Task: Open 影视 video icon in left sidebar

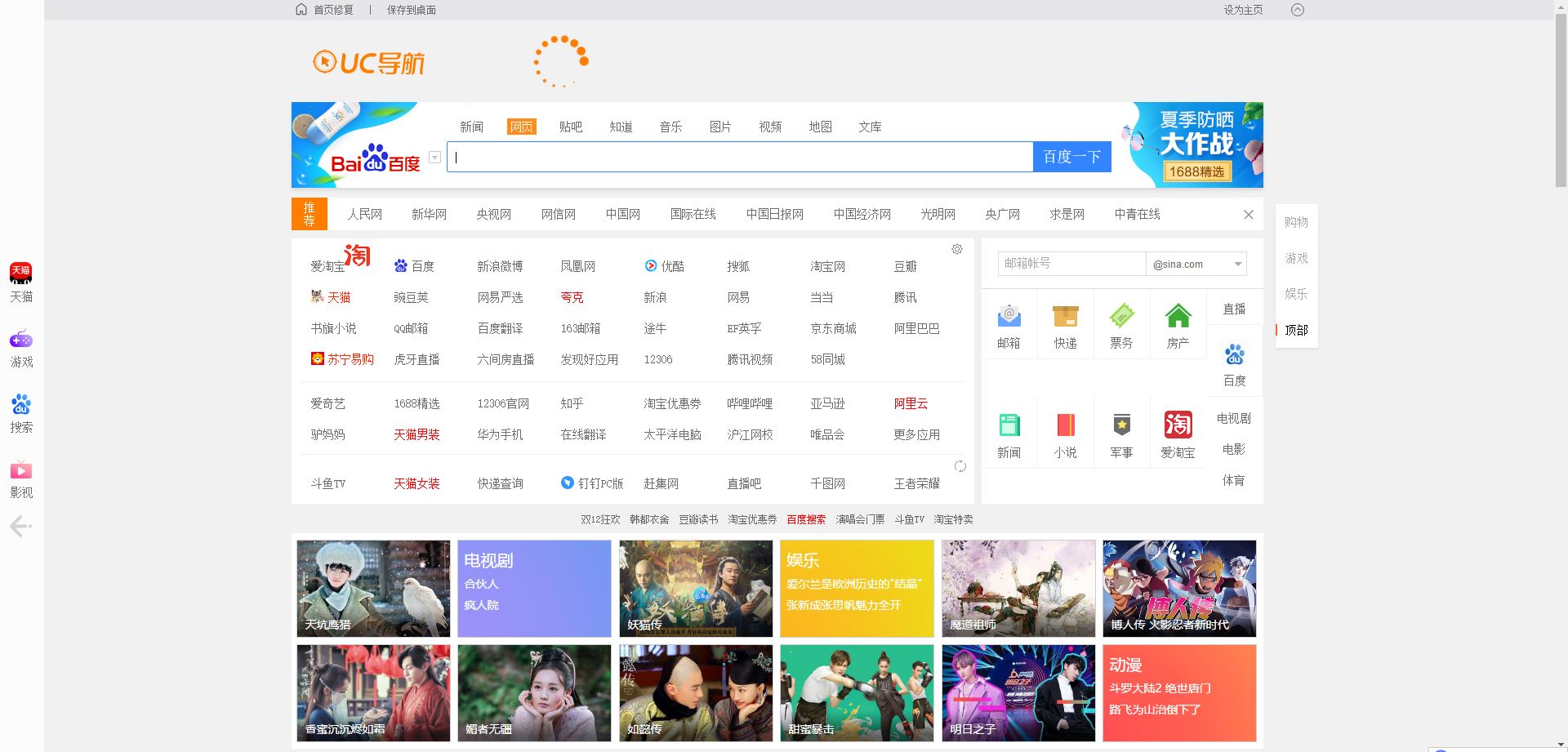Action: point(20,471)
